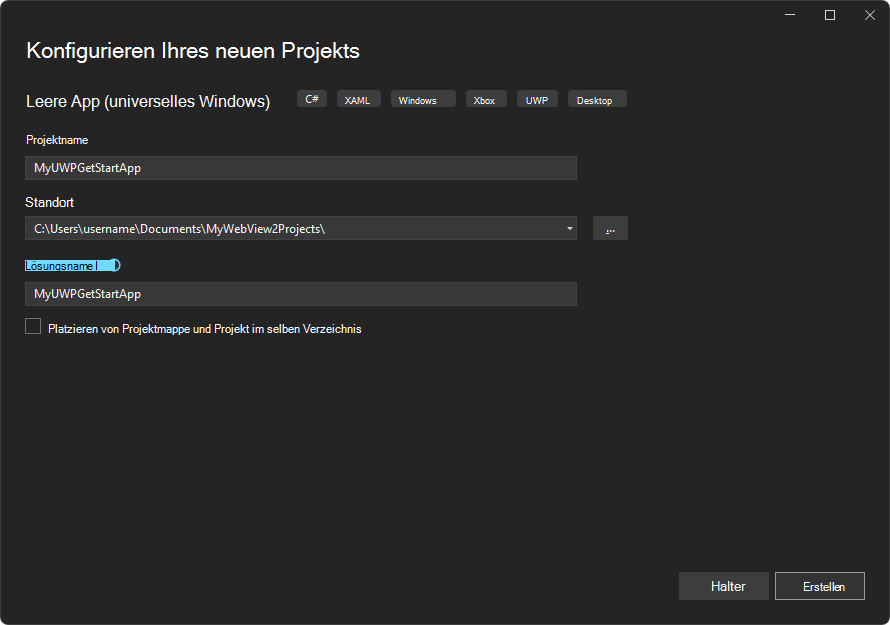Click the UWP tag
The image size is (890, 625).
click(x=537, y=99)
